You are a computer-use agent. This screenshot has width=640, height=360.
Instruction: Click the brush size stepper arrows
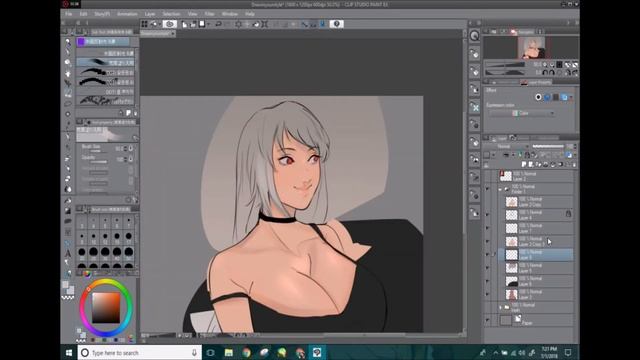pyautogui.click(x=125, y=149)
